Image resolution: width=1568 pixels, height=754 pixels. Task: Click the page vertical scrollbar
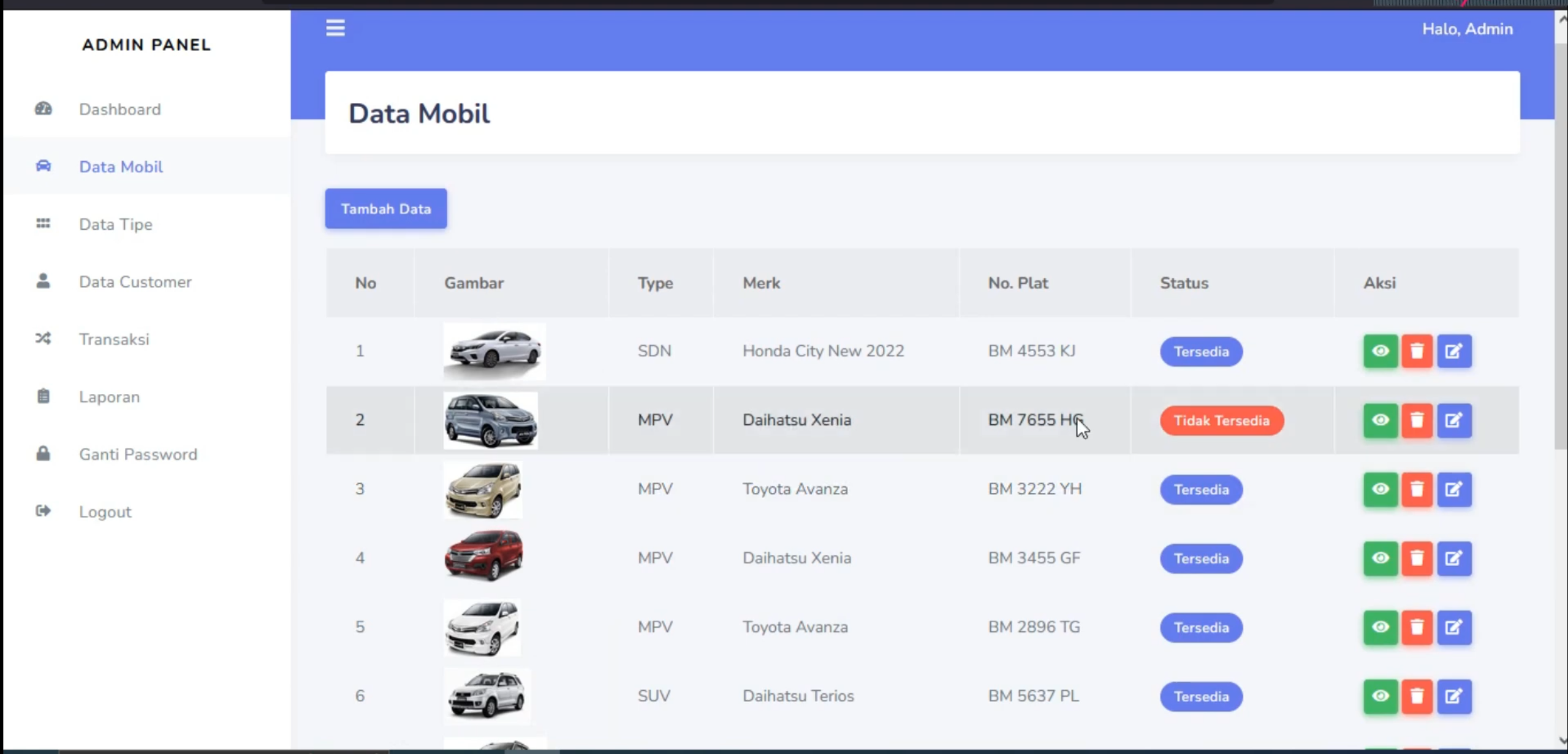point(1561,245)
